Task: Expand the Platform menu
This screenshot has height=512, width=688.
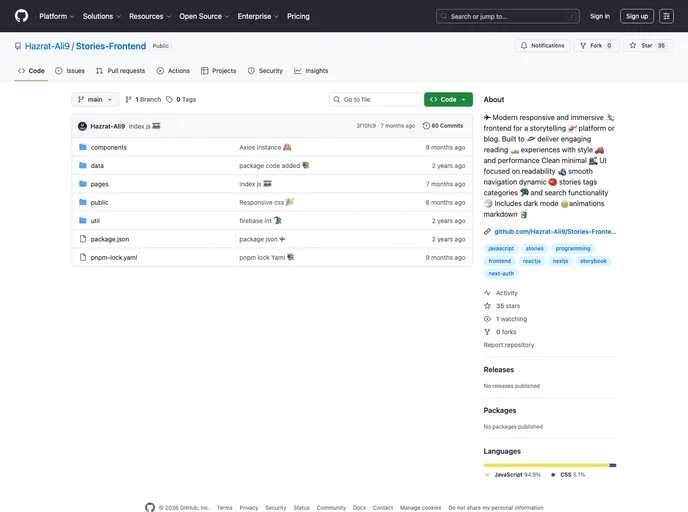Action: pos(57,16)
